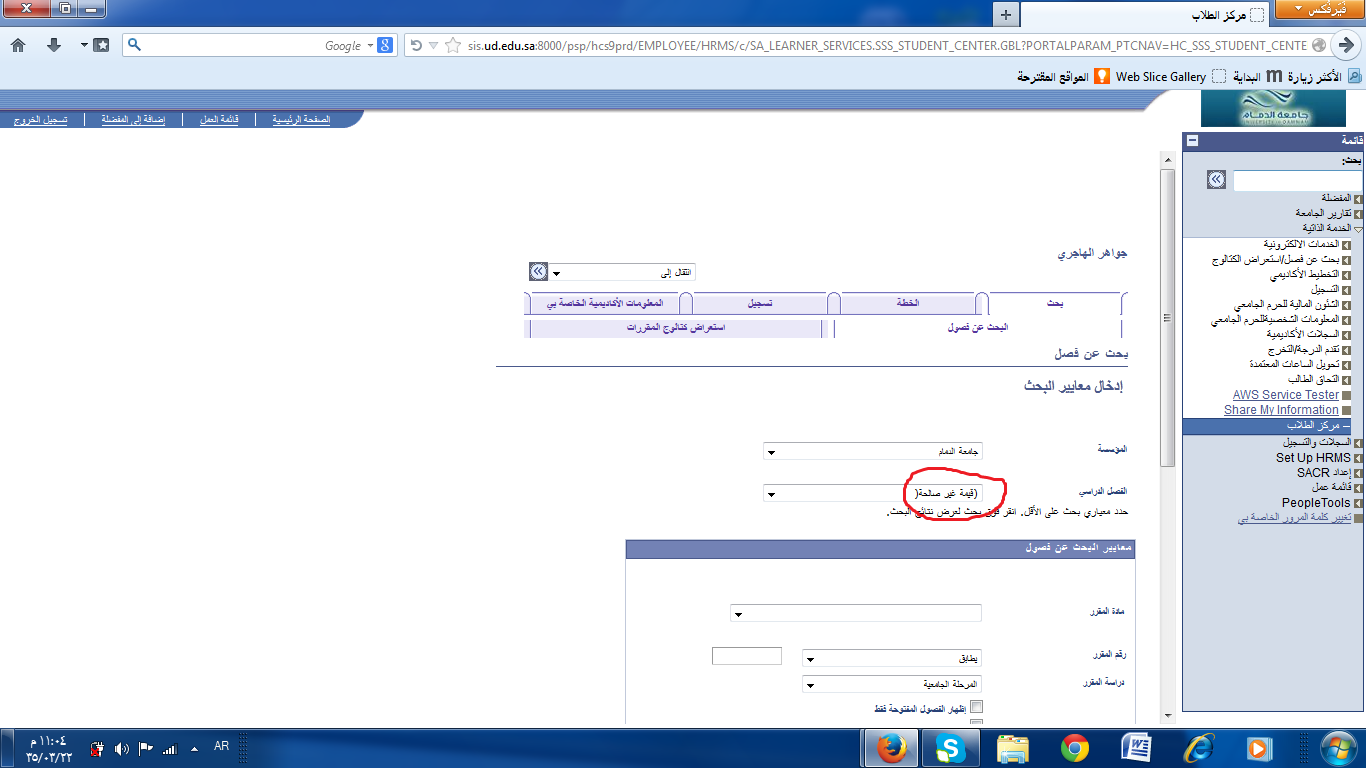The height and width of the screenshot is (768, 1366).
Task: Click the رقم المقرر course number text field
Action: (746, 656)
